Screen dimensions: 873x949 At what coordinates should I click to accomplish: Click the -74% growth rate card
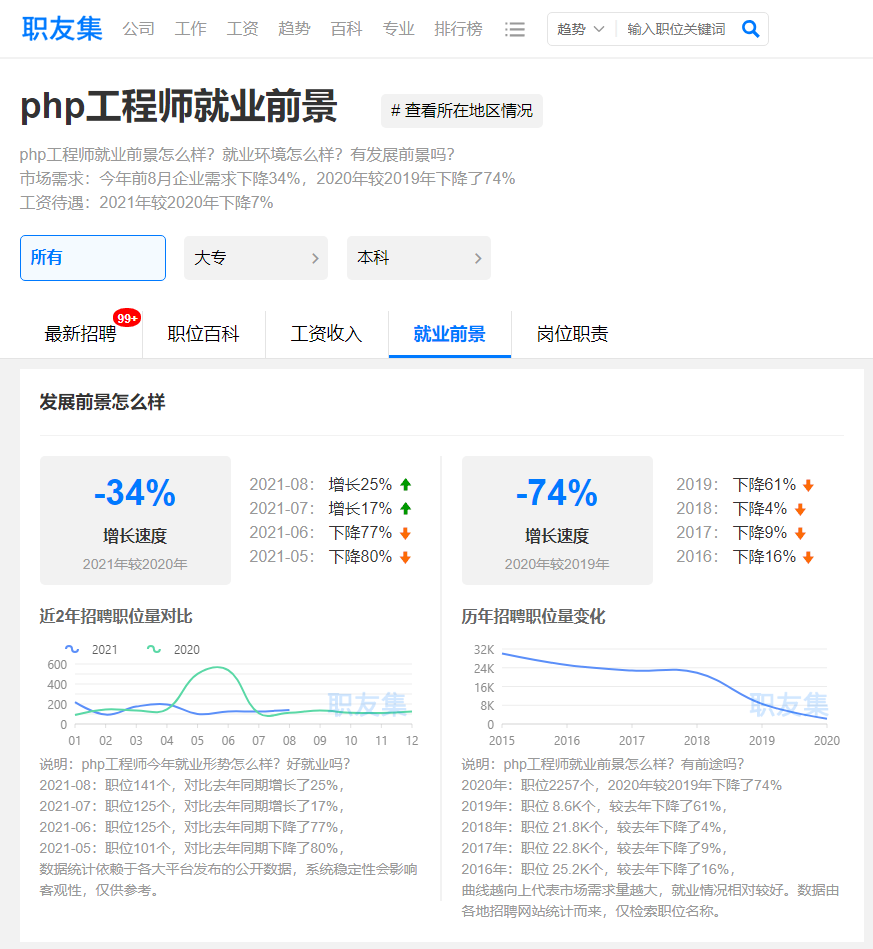557,520
